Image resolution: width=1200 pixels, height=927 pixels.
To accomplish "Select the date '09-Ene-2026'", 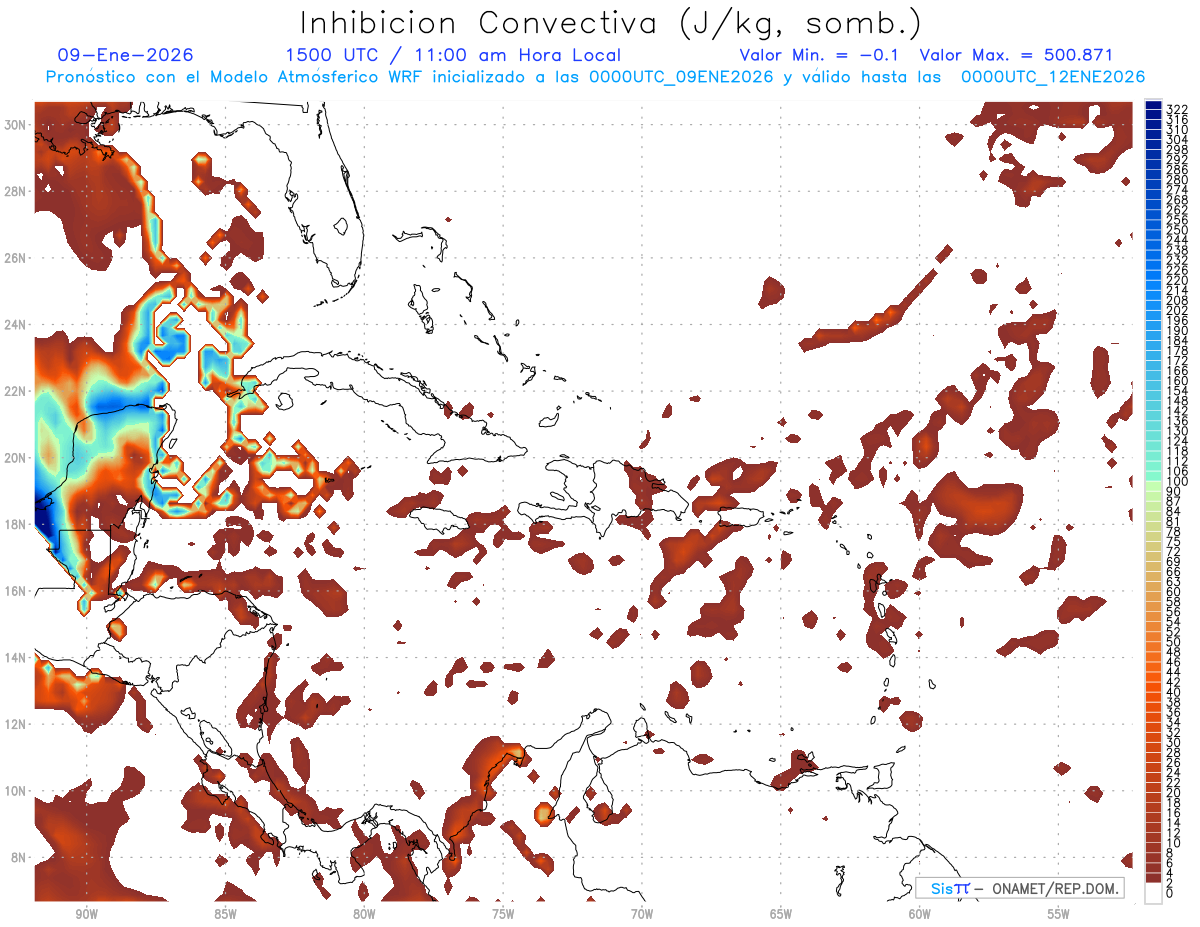I will click(x=125, y=55).
